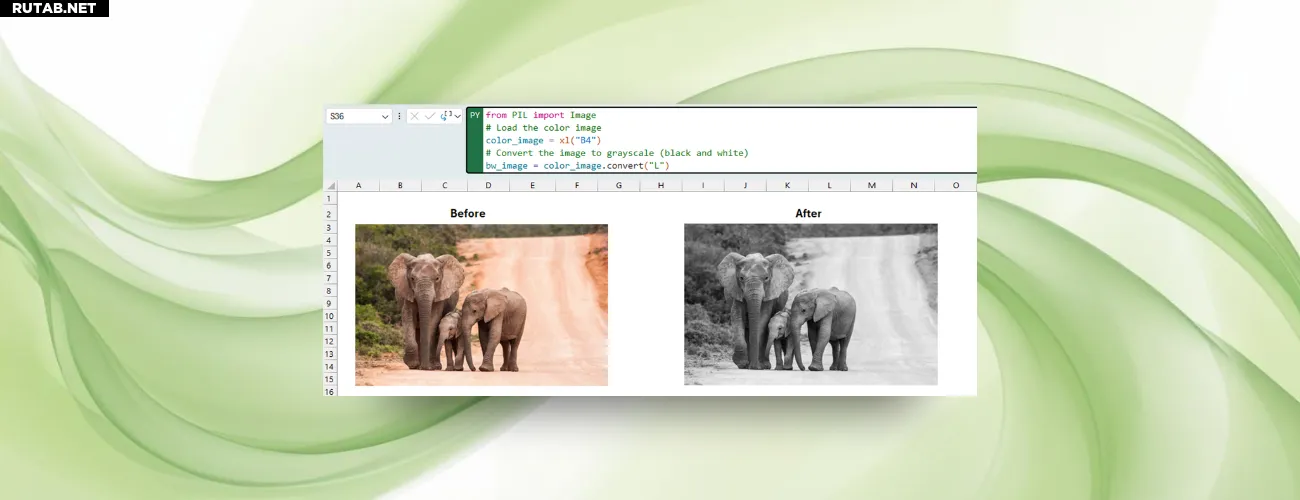Select column G header

[x=618, y=186]
